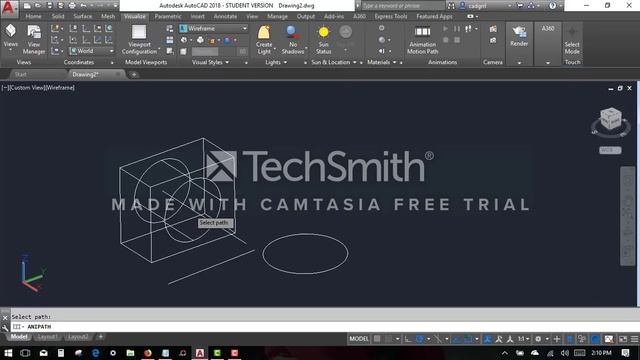640x360 pixels.
Task: Switch to the Parametric ribbon tab
Action: click(168, 16)
